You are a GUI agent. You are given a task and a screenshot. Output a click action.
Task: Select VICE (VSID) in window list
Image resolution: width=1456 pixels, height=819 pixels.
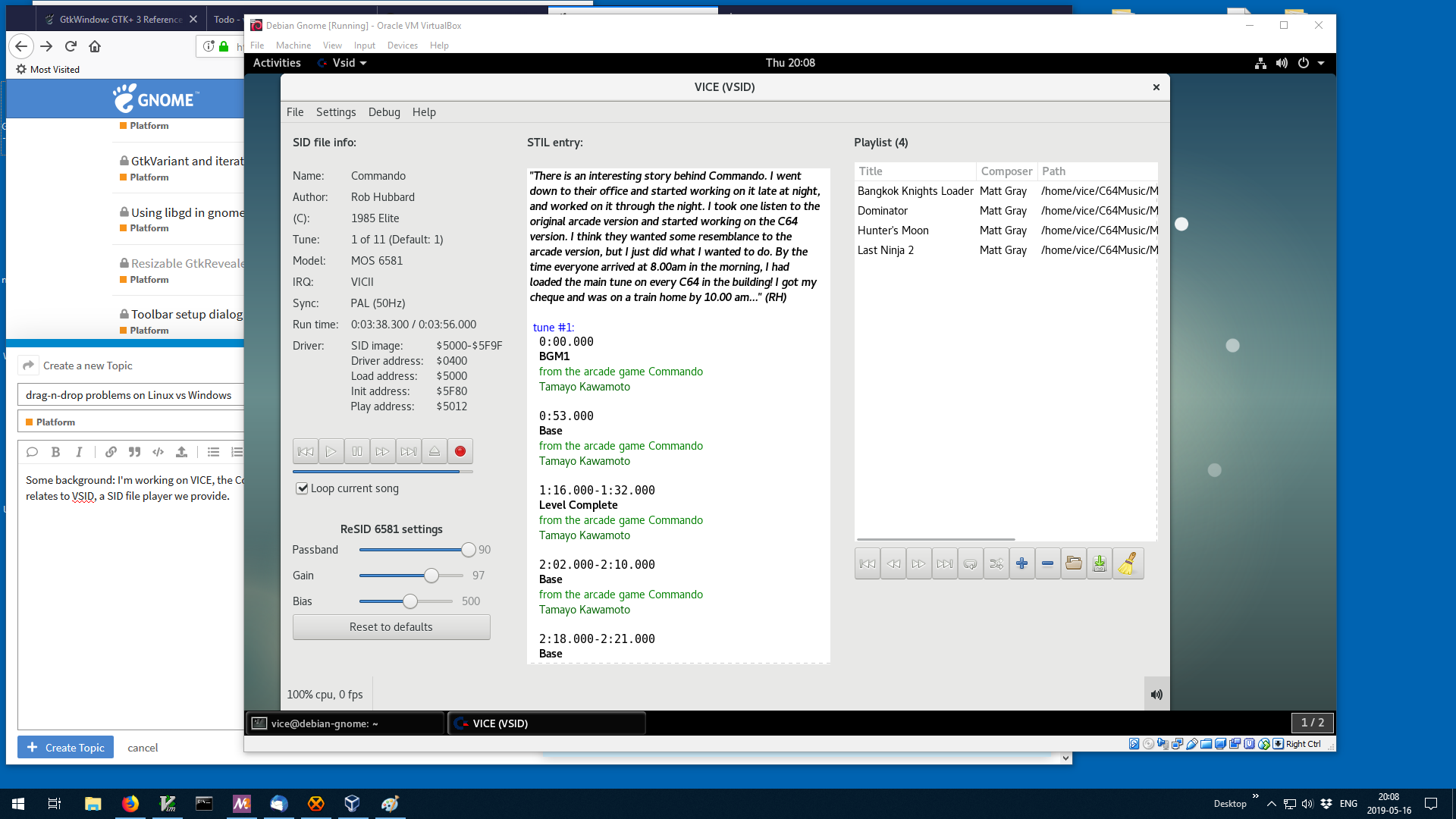(x=547, y=723)
